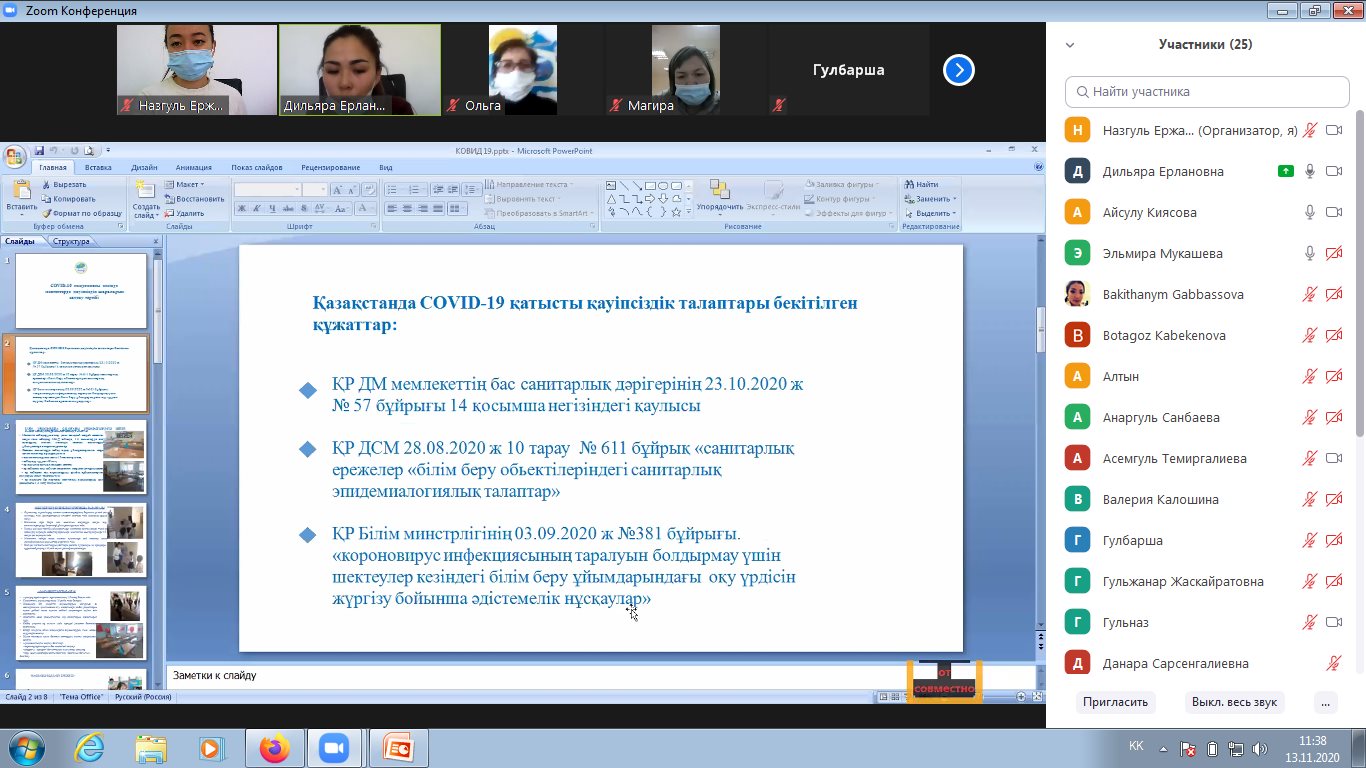
Task: Click the Office button in PowerPoint
Action: 15,157
